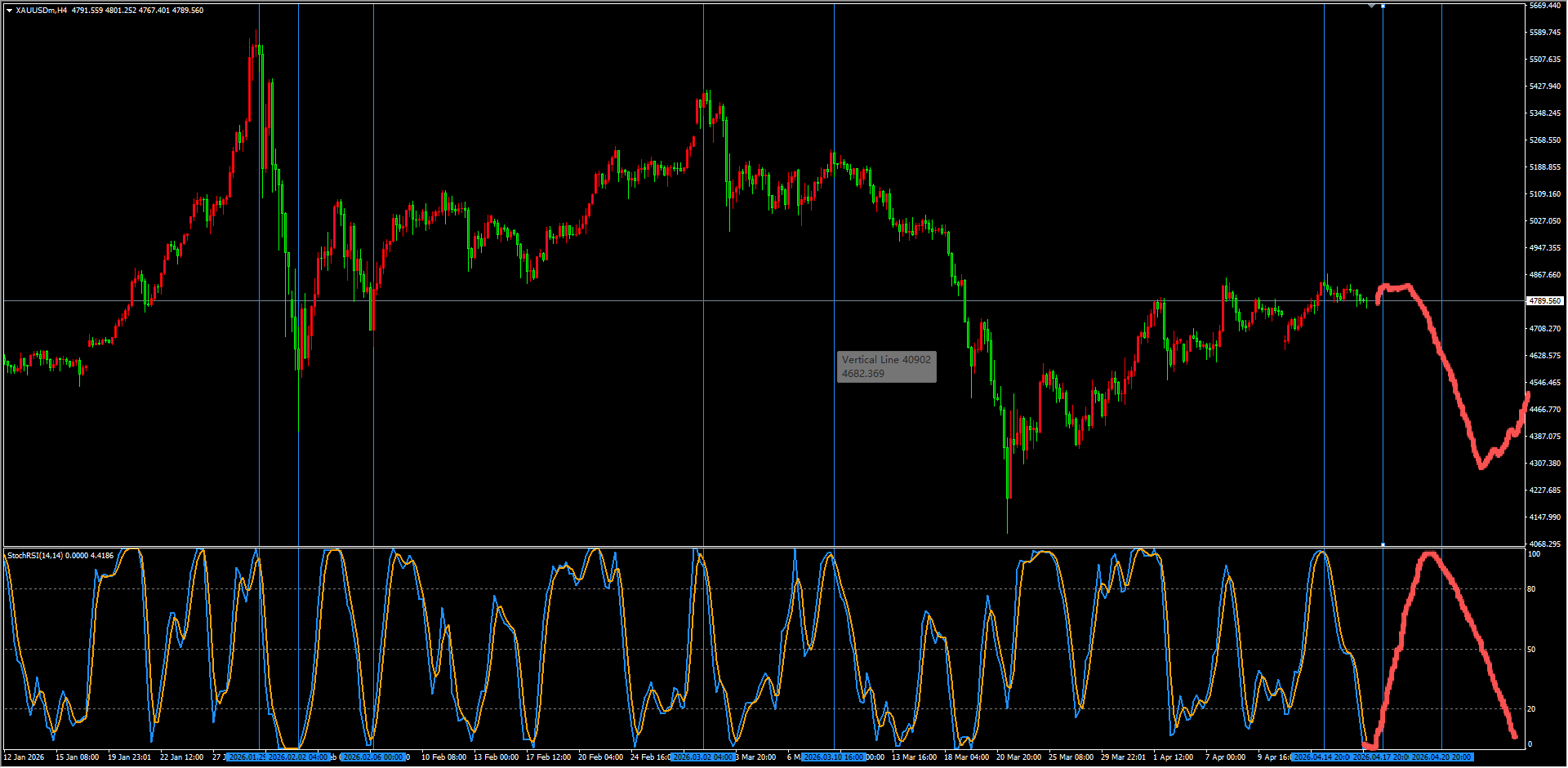Select the 2026.03.10 16:00 vertical line date label
1568x768 pixels.
[x=834, y=757]
